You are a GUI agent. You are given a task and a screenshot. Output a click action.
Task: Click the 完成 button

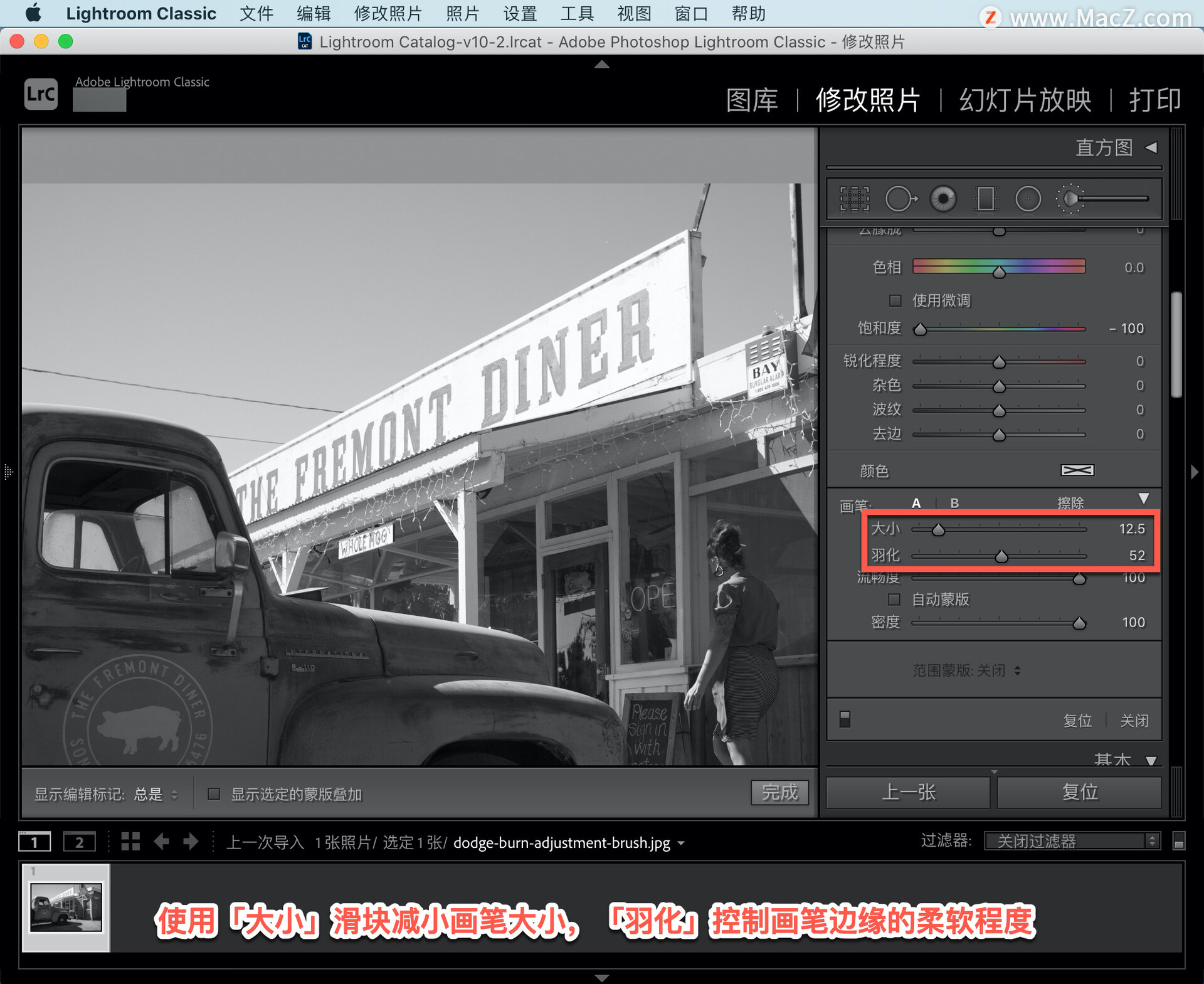pyautogui.click(x=779, y=792)
